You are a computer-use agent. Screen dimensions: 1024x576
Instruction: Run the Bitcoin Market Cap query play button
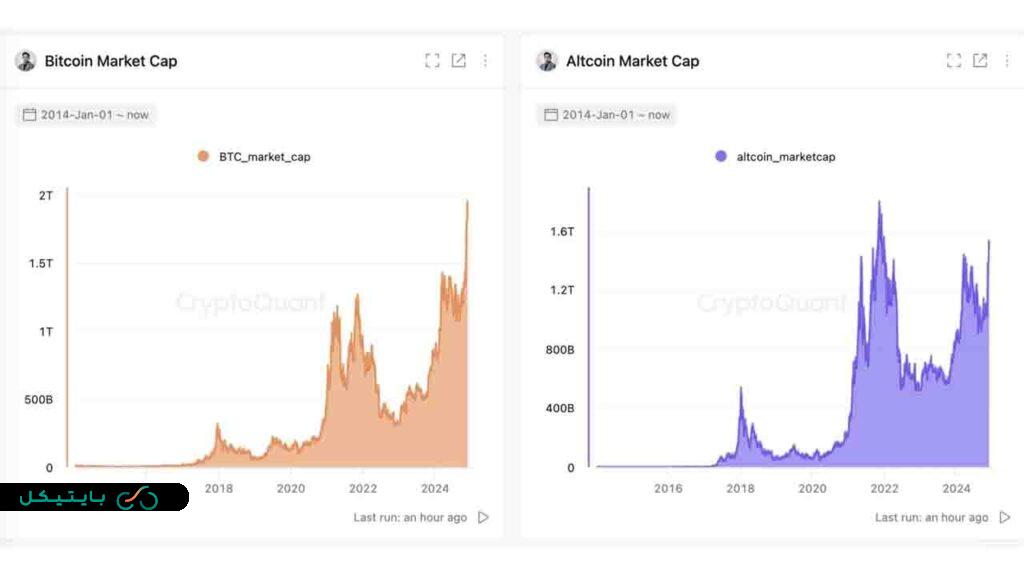[x=484, y=517]
